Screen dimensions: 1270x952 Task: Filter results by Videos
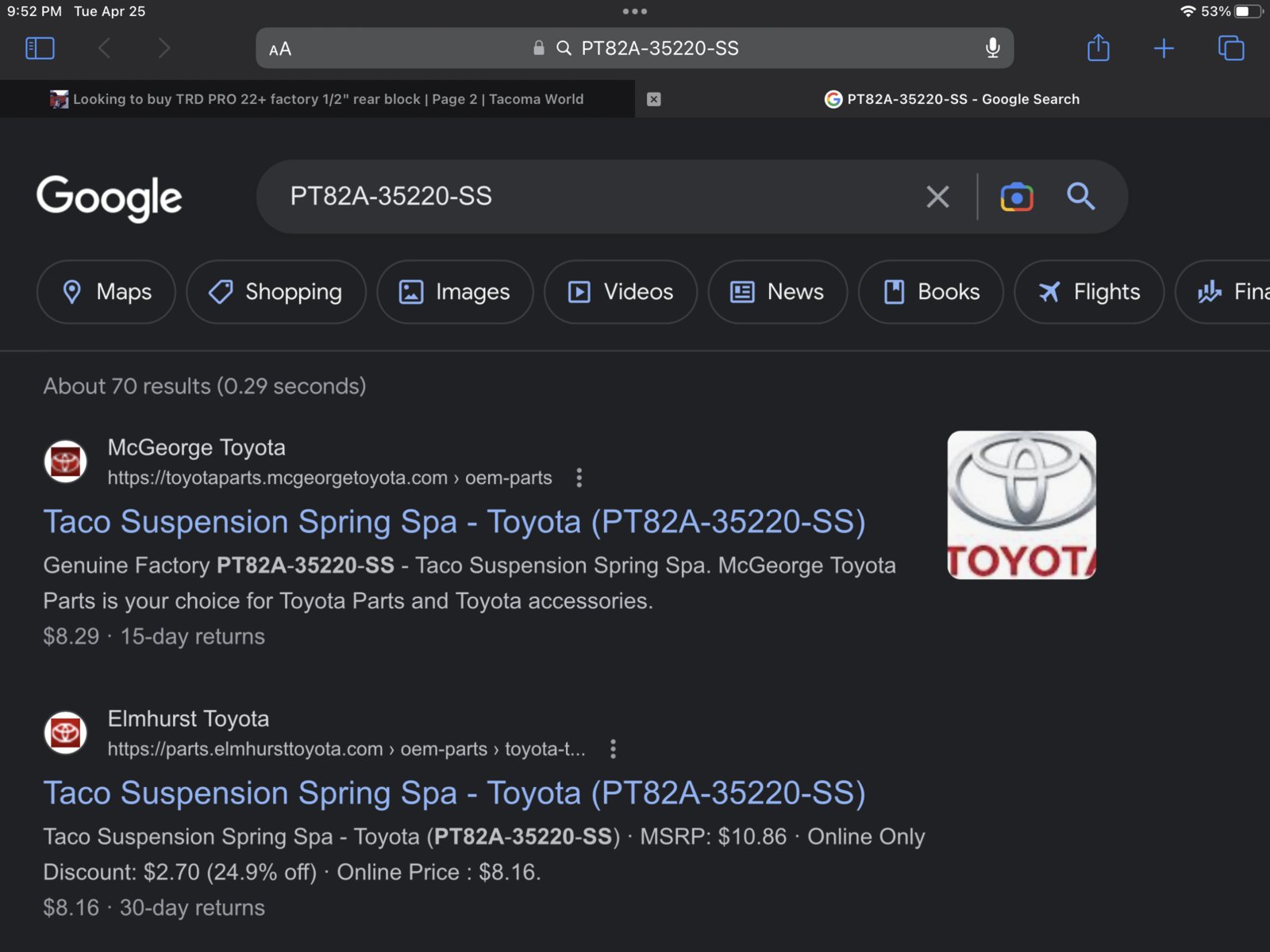(x=621, y=292)
